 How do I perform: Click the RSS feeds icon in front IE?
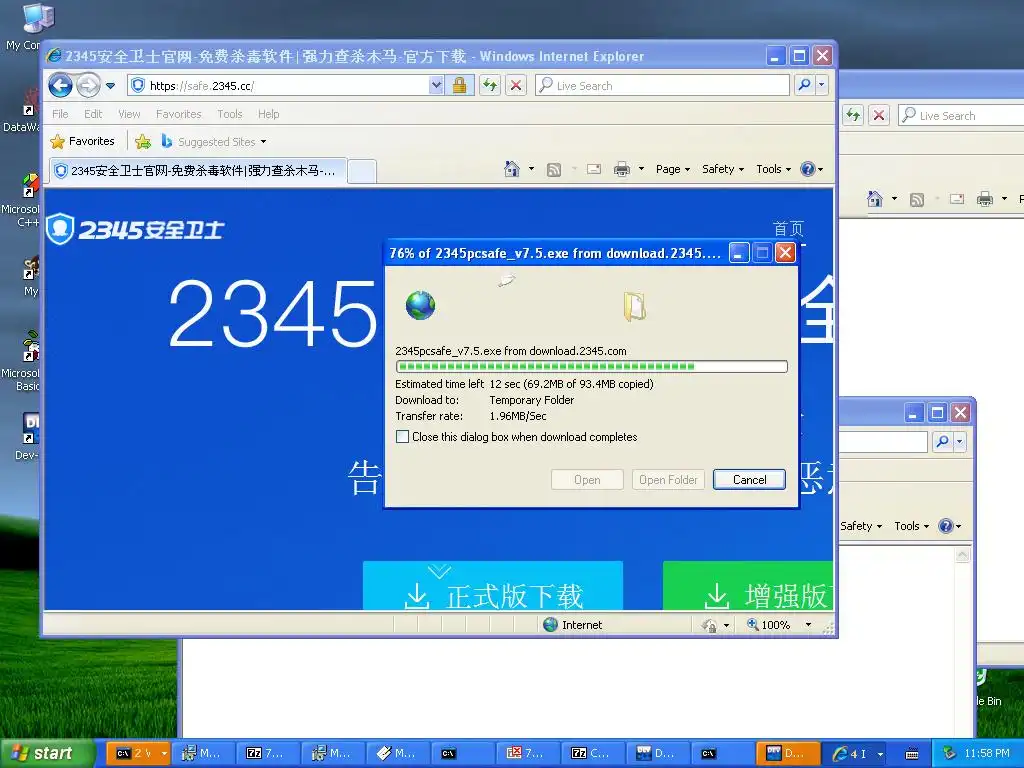(x=554, y=170)
